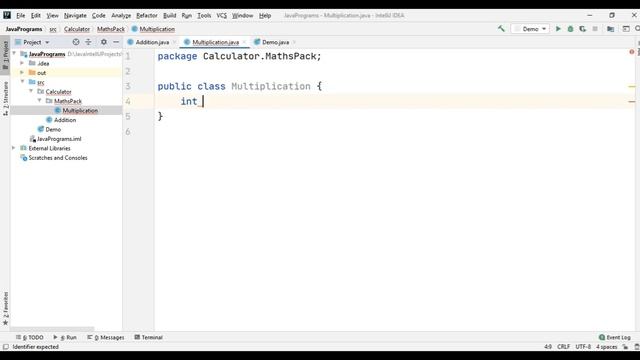Click the cursor position indicator in status bar

click(x=548, y=347)
